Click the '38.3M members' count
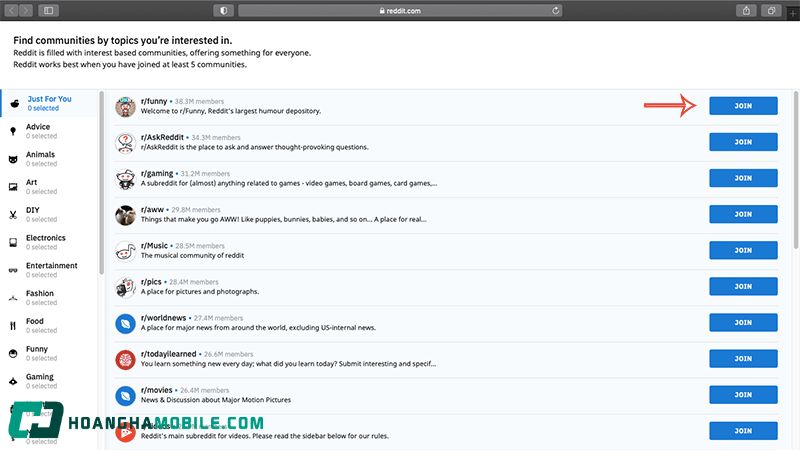Screen dimensions: 800x450 pyautogui.click(x=199, y=102)
